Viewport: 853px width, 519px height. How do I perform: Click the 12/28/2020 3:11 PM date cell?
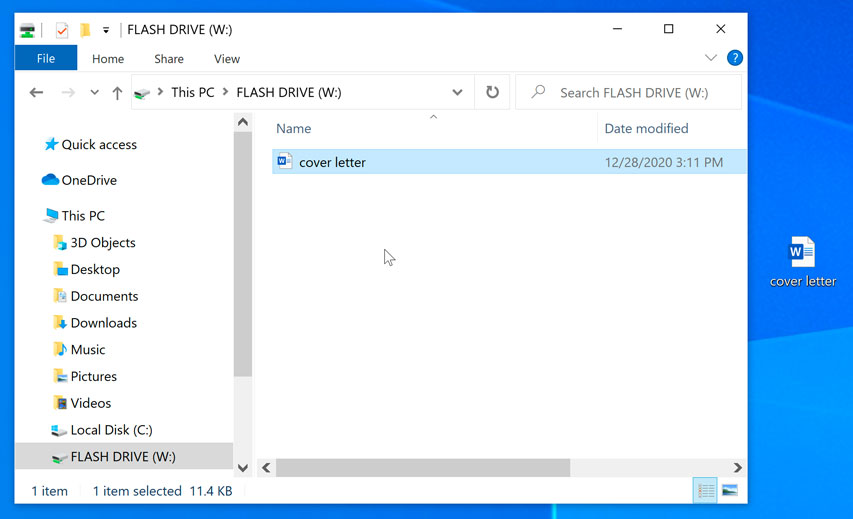pos(664,162)
